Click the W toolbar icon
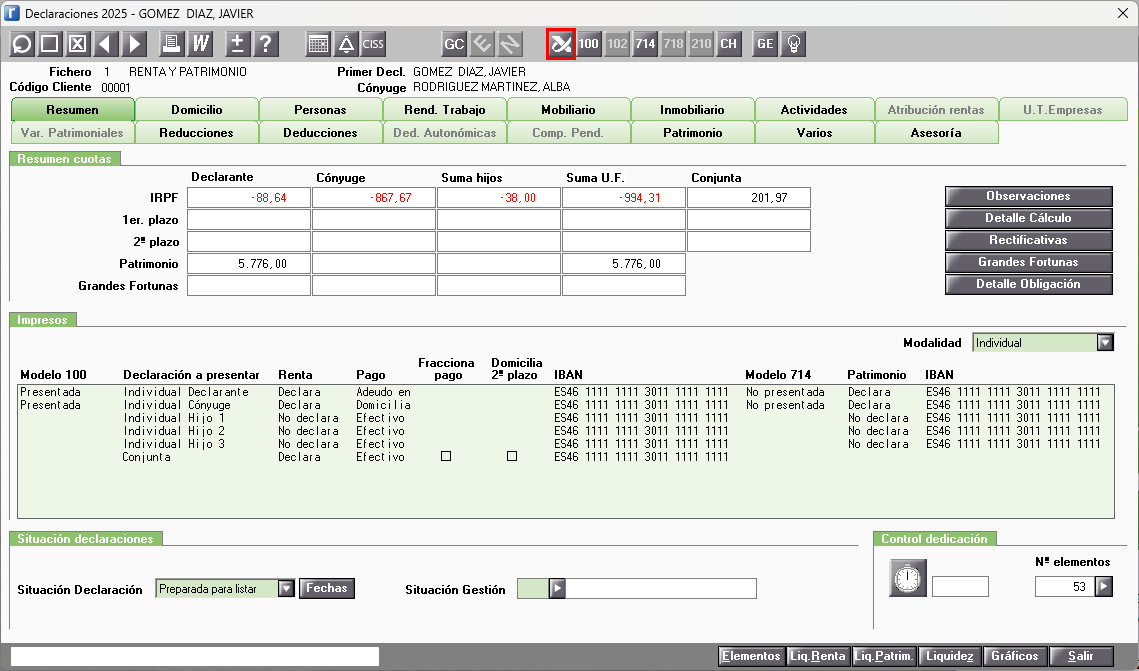Screen dimensions: 1139x671 point(200,44)
